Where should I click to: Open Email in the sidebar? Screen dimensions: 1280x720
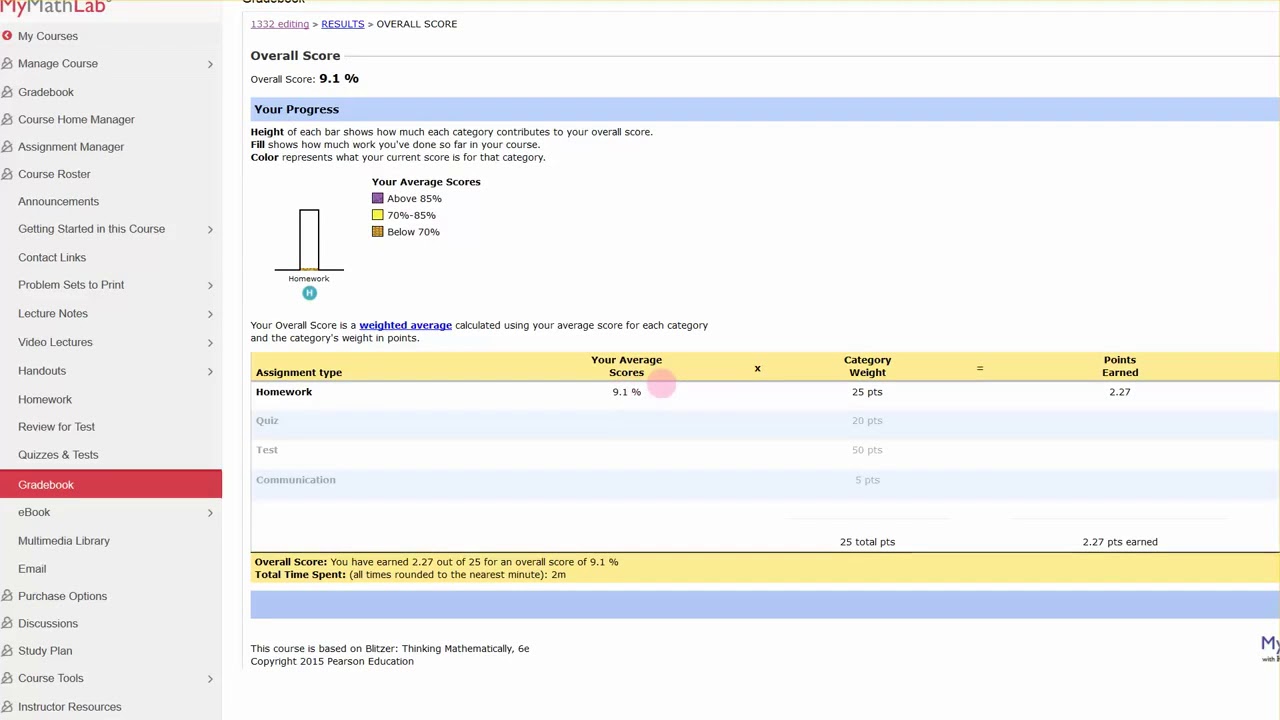[x=32, y=569]
